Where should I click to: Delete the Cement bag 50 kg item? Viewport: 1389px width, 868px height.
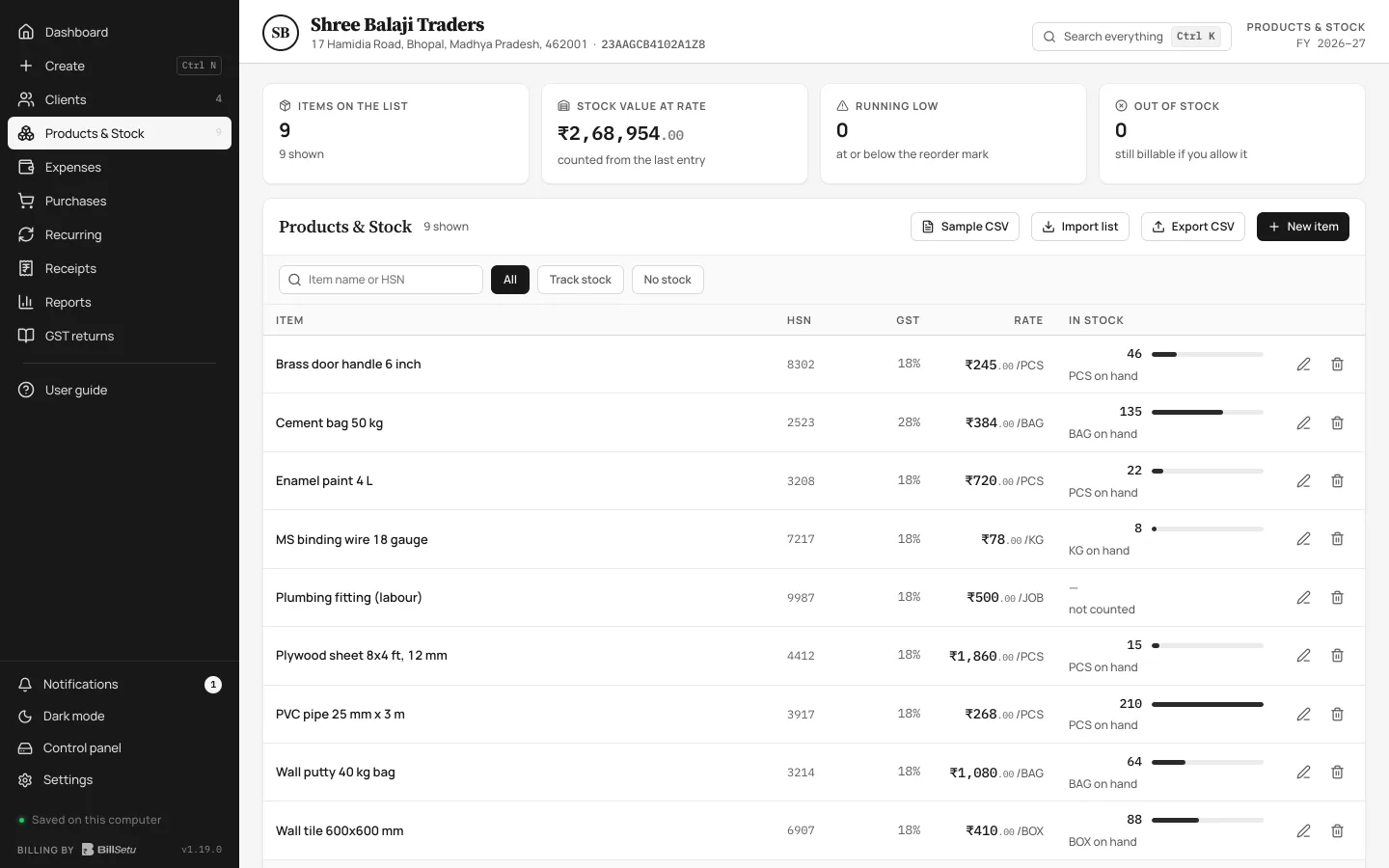pos(1337,423)
